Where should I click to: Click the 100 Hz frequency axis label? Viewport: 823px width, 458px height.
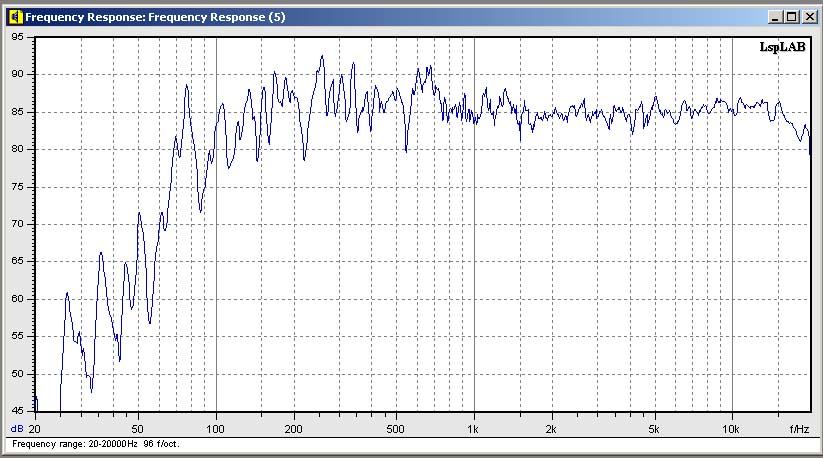click(215, 429)
